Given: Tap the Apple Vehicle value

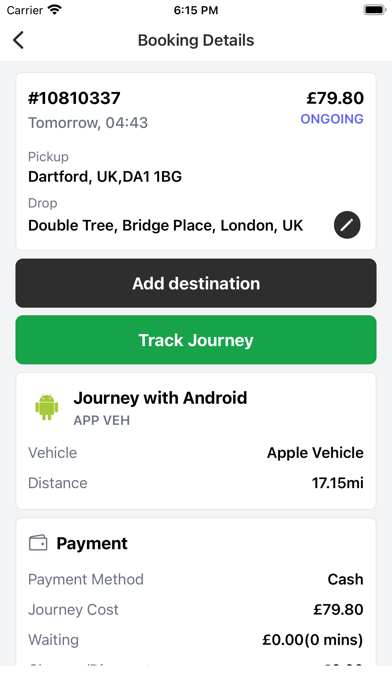Looking at the screenshot, I should pyautogui.click(x=315, y=453).
